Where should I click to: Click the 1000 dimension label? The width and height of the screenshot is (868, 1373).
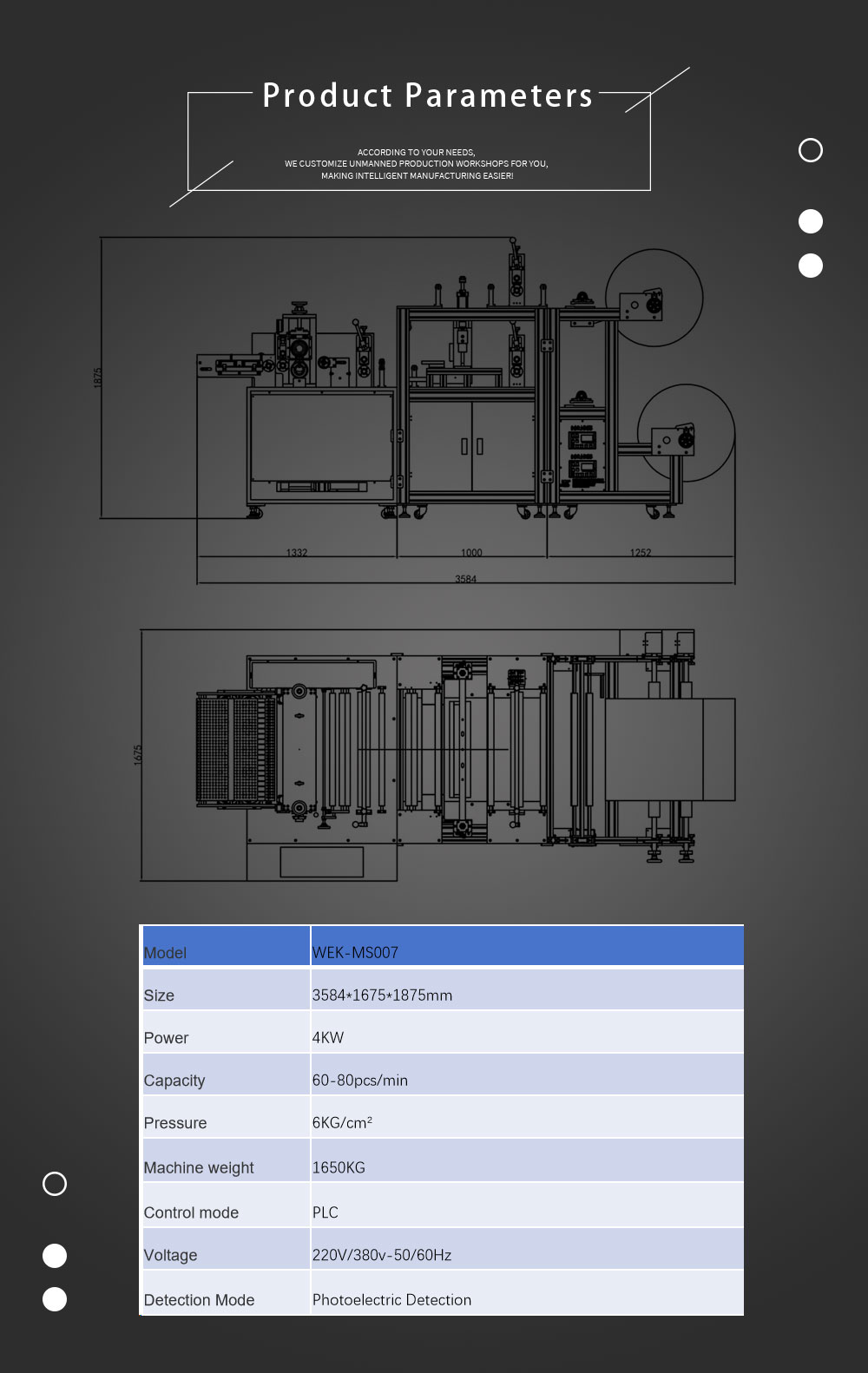pos(471,553)
